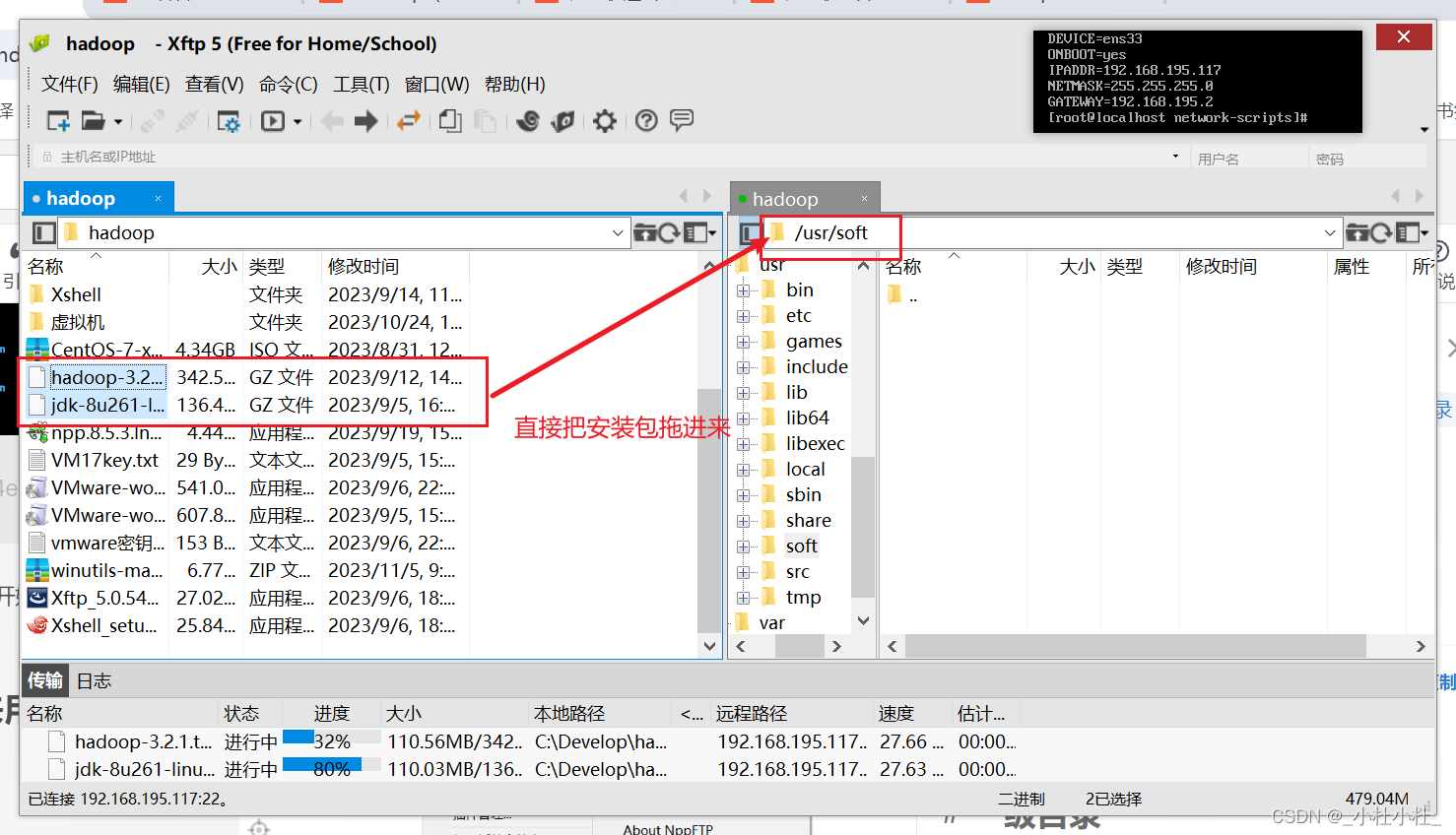Click the Copy toolbar icon
The height and width of the screenshot is (835, 1456).
pyautogui.click(x=450, y=121)
